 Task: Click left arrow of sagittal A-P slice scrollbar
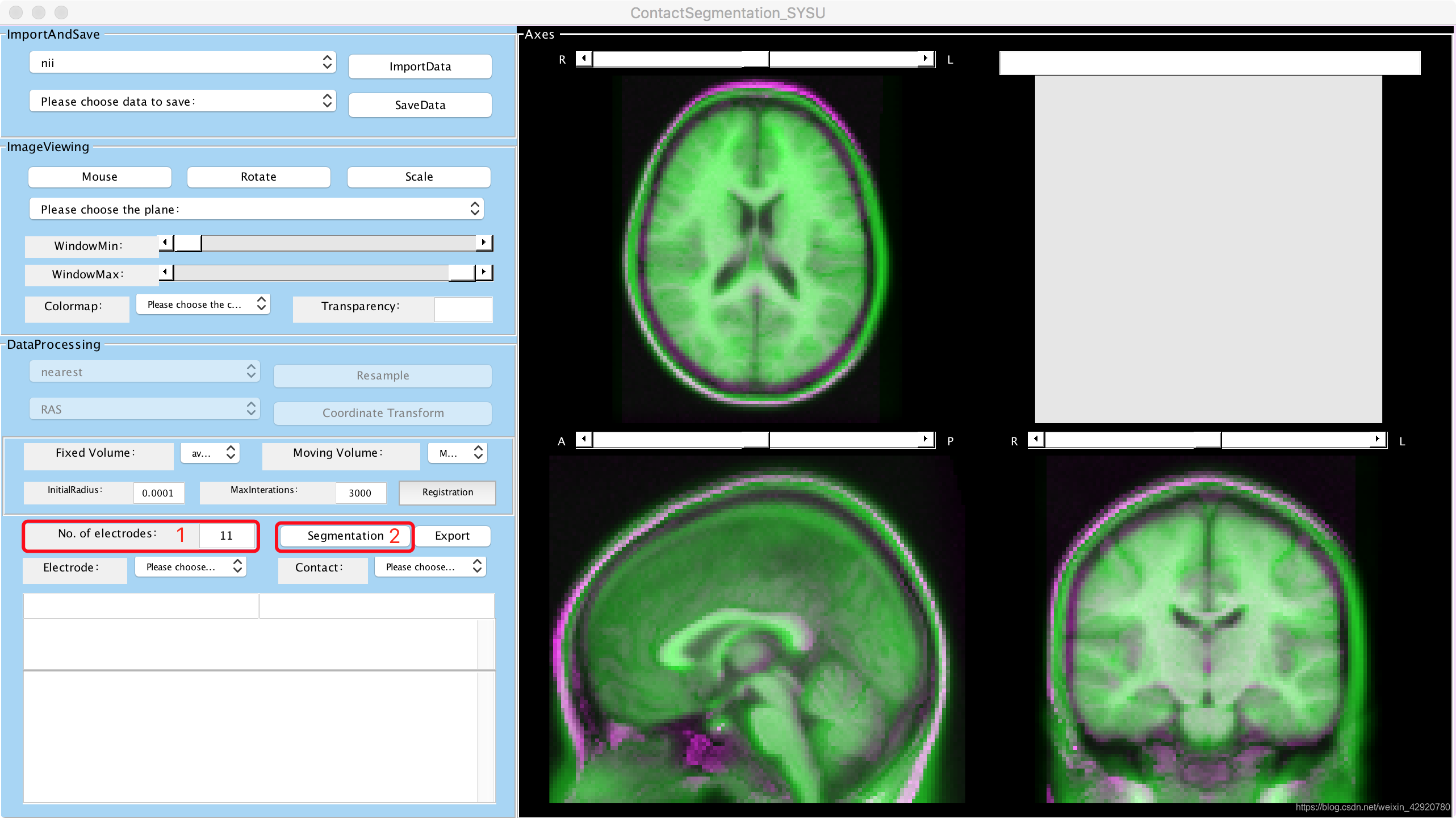(584, 439)
